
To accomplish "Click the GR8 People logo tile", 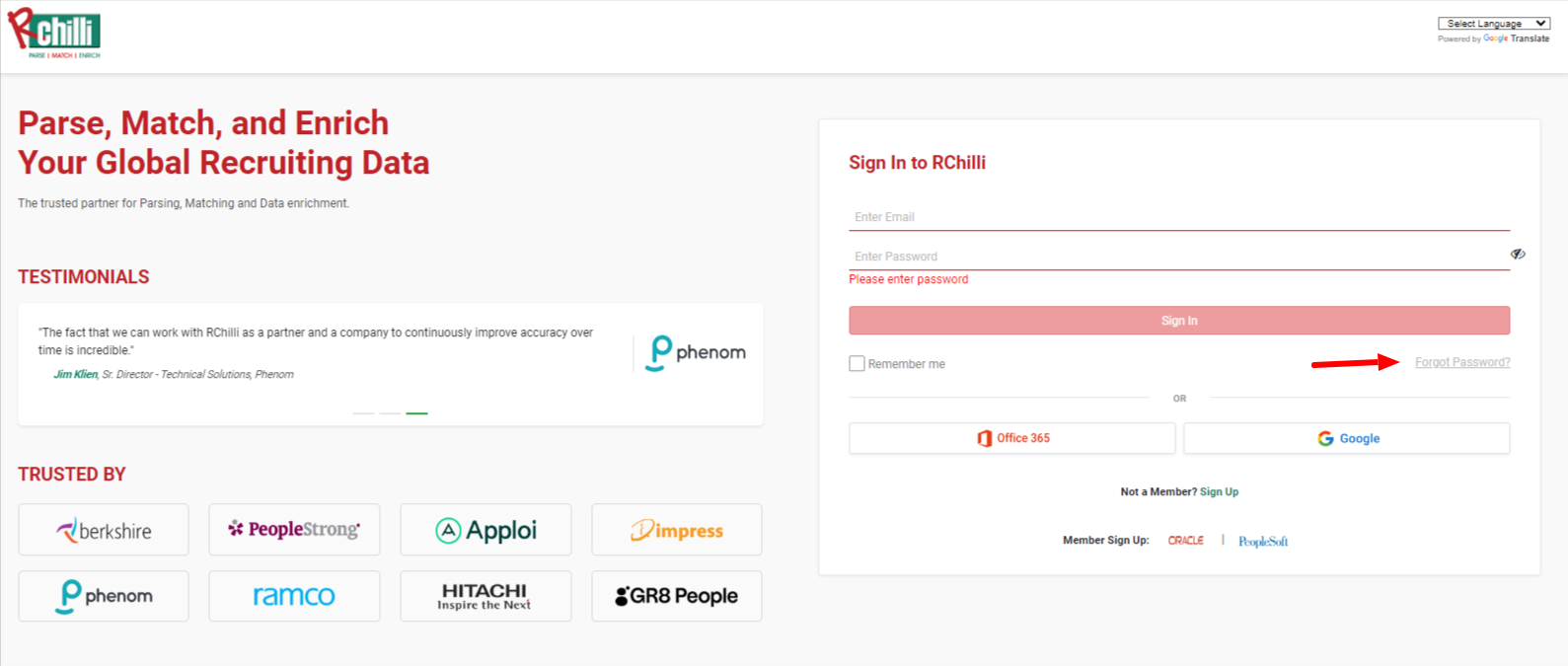I will (677, 596).
